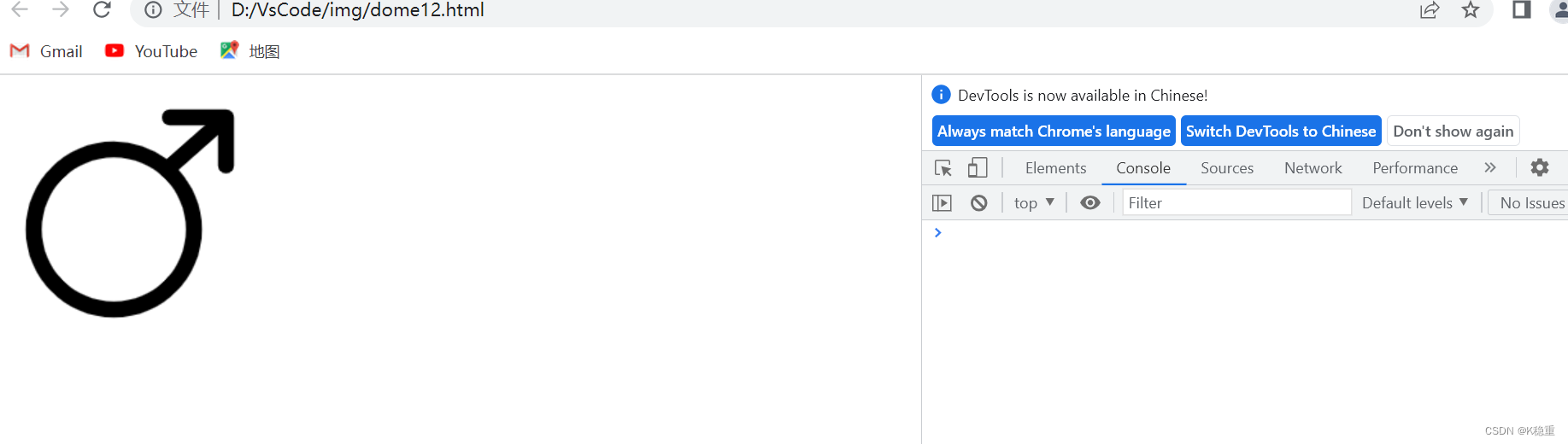Screen dimensions: 1568x444
Task: Clear the console with the ban icon
Action: (979, 203)
